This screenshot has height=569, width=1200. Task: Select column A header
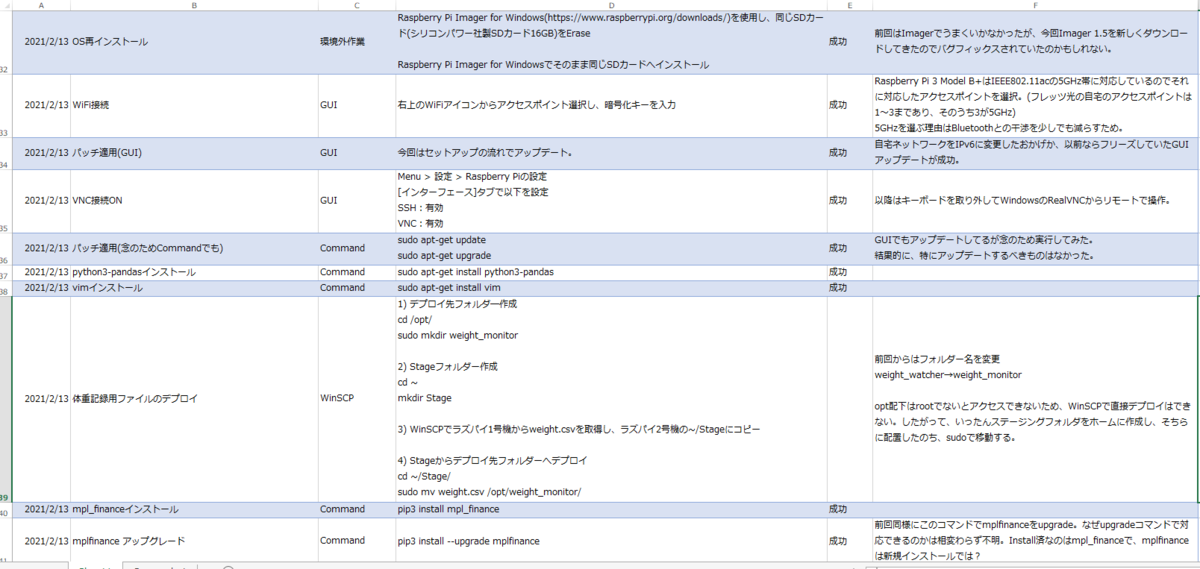point(40,5)
